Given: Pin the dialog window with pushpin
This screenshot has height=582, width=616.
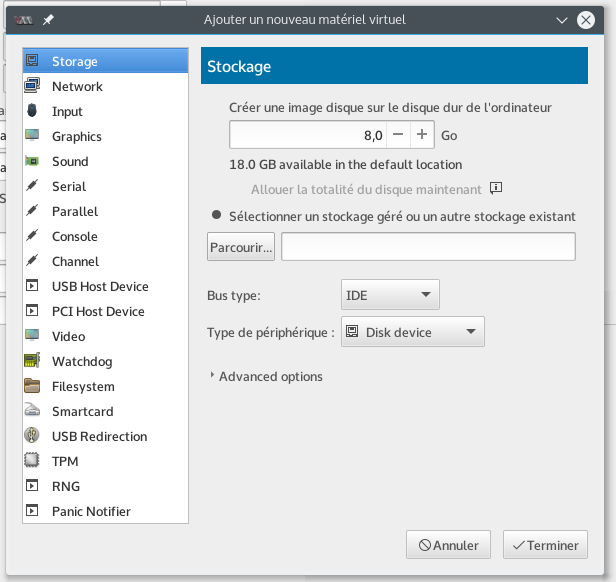Looking at the screenshot, I should tap(48, 19).
